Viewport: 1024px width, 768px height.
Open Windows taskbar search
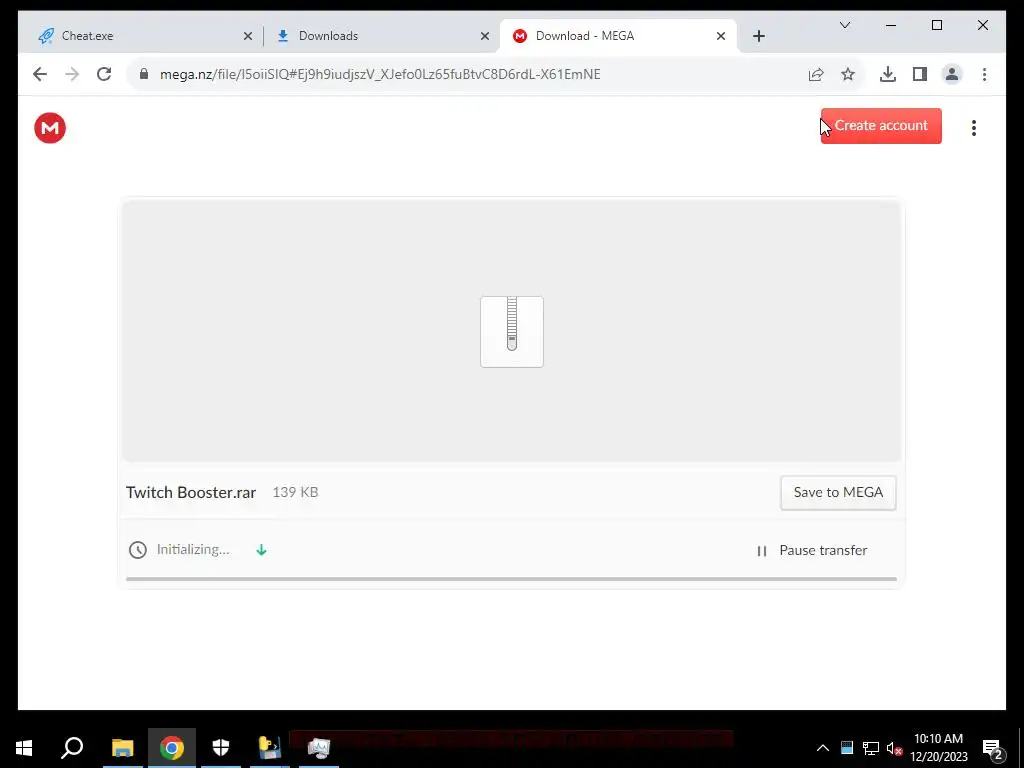72,748
